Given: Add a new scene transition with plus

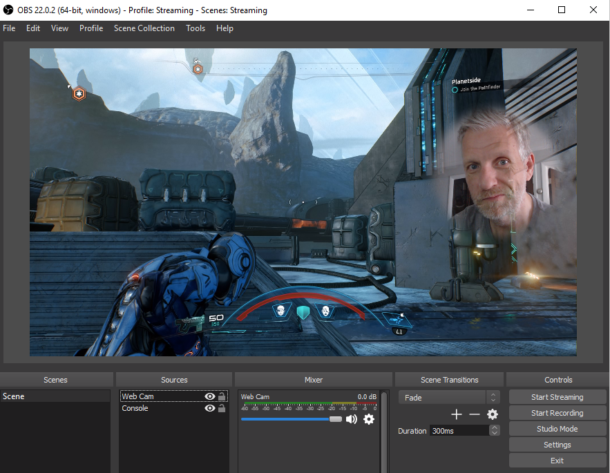Looking at the screenshot, I should click(x=456, y=414).
